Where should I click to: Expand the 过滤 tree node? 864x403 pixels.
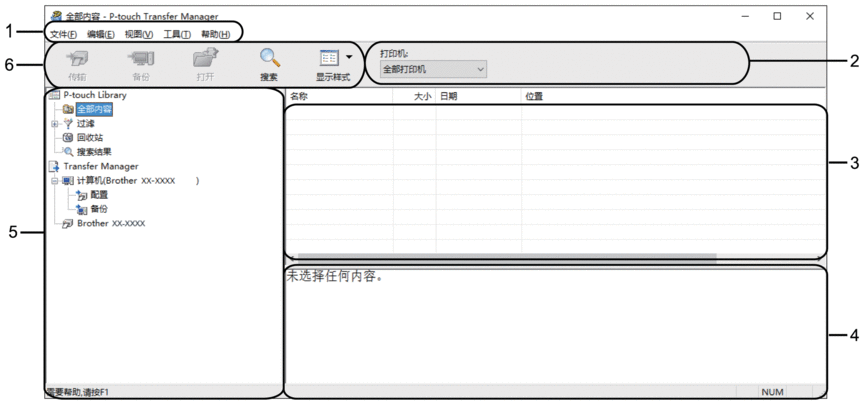click(x=55, y=123)
